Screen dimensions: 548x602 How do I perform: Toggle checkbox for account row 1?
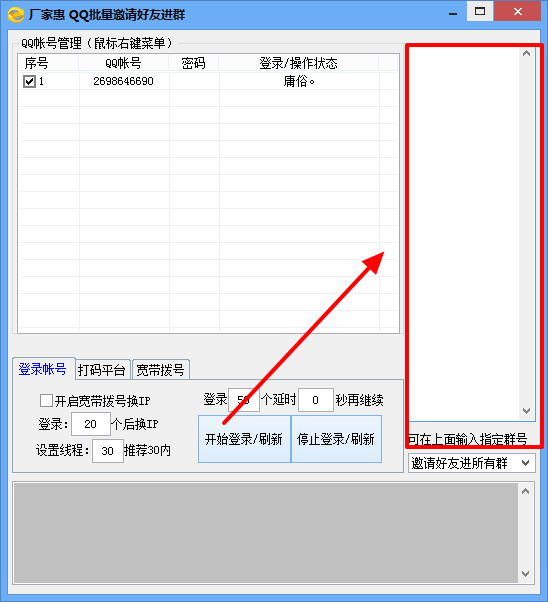29,81
